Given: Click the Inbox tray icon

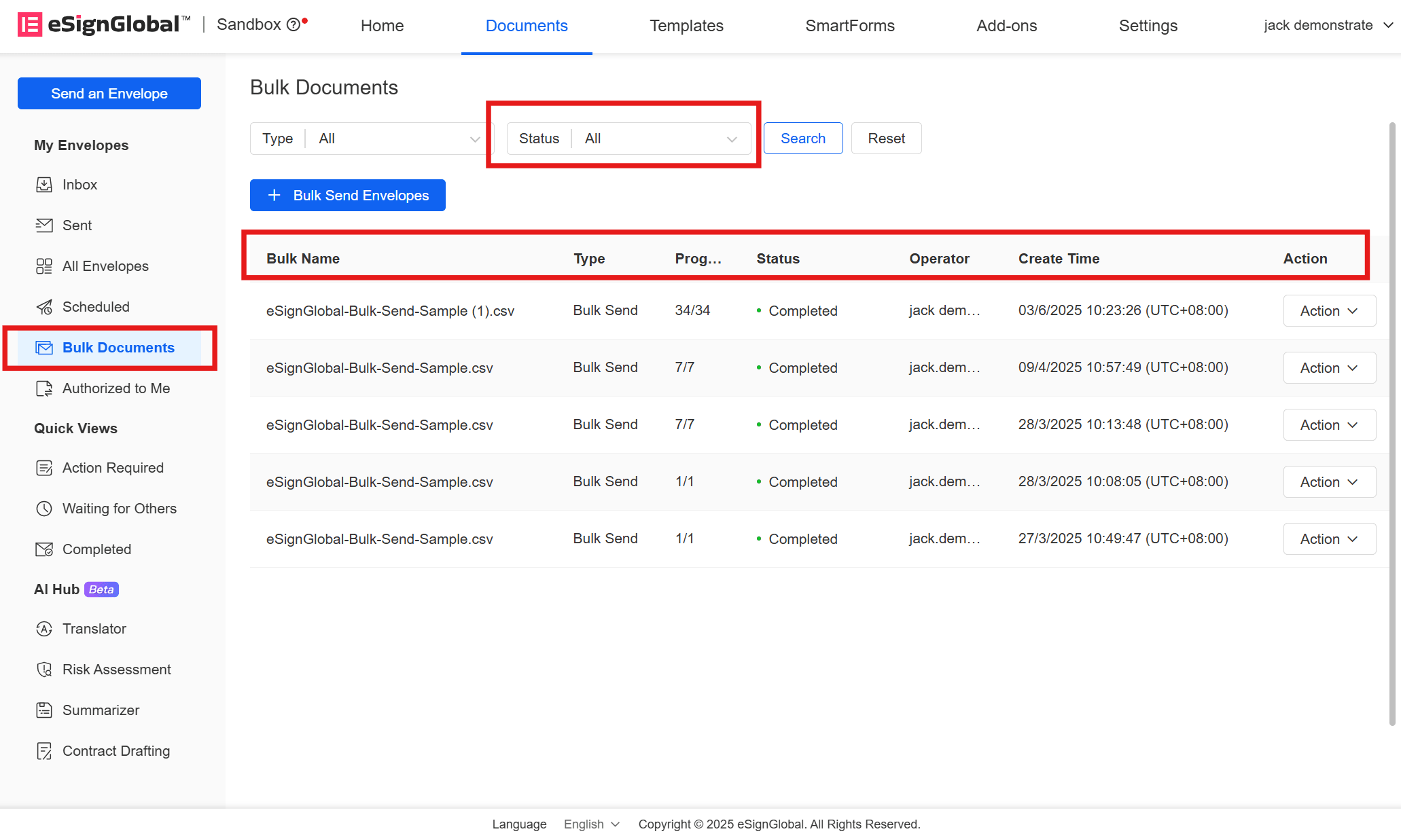Looking at the screenshot, I should point(44,185).
